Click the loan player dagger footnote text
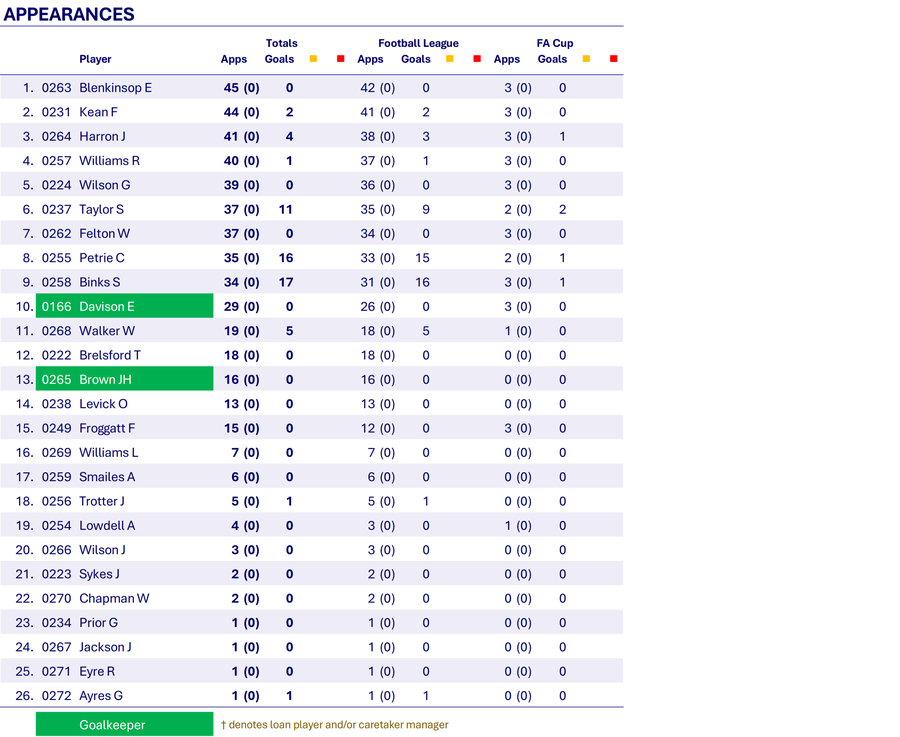900x737 pixels. 335,724
